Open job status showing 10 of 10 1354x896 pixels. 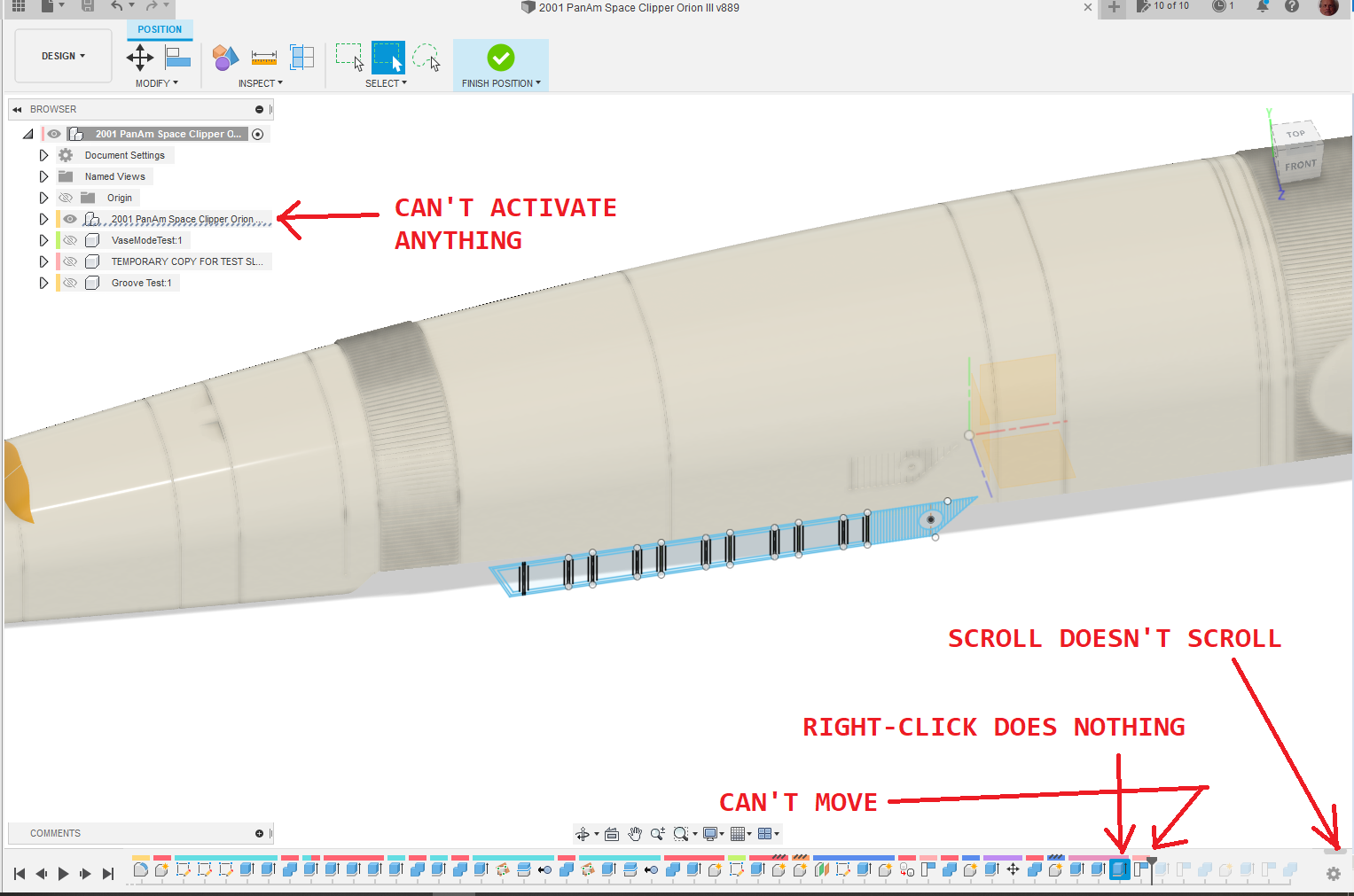(1163, 6)
